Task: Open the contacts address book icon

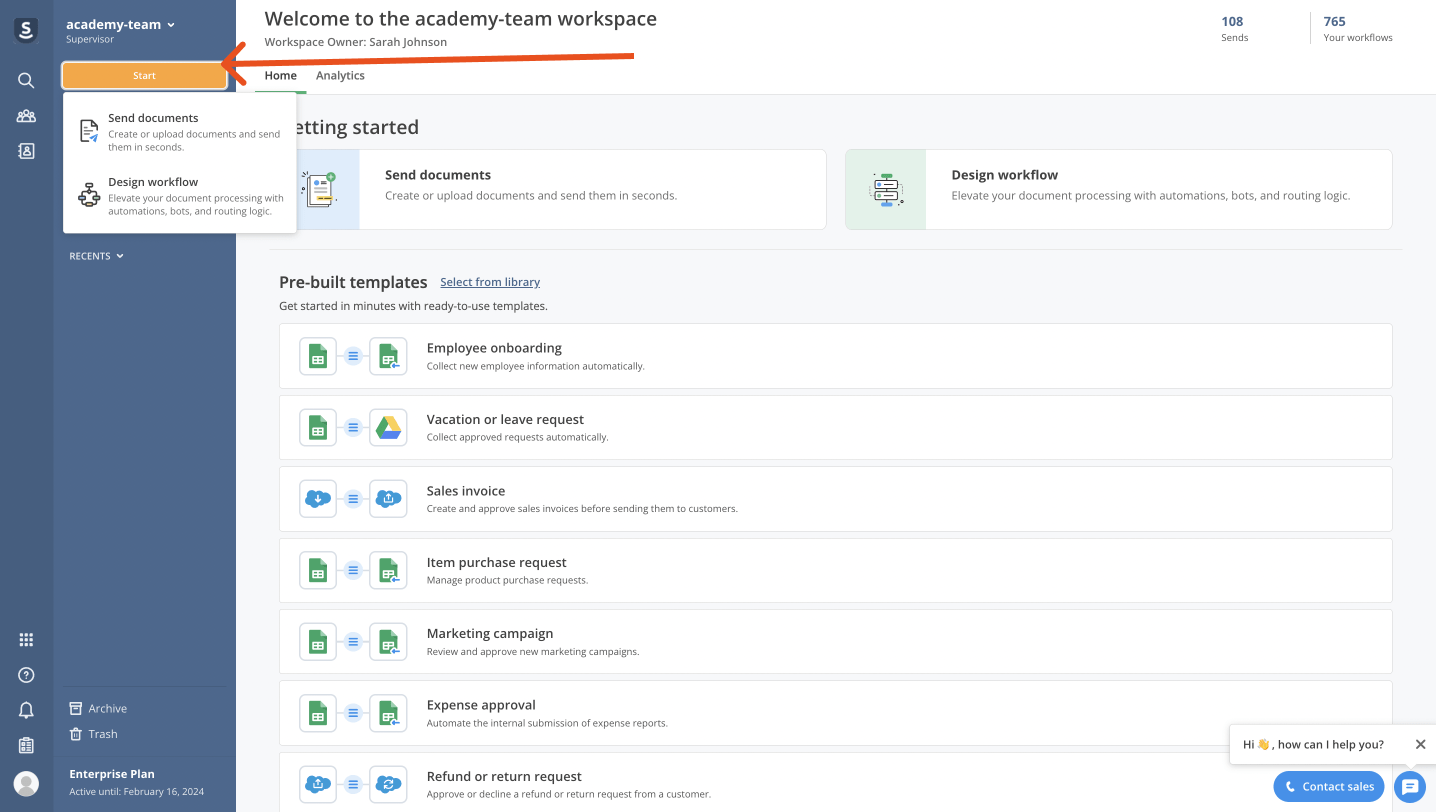Action: [x=25, y=150]
